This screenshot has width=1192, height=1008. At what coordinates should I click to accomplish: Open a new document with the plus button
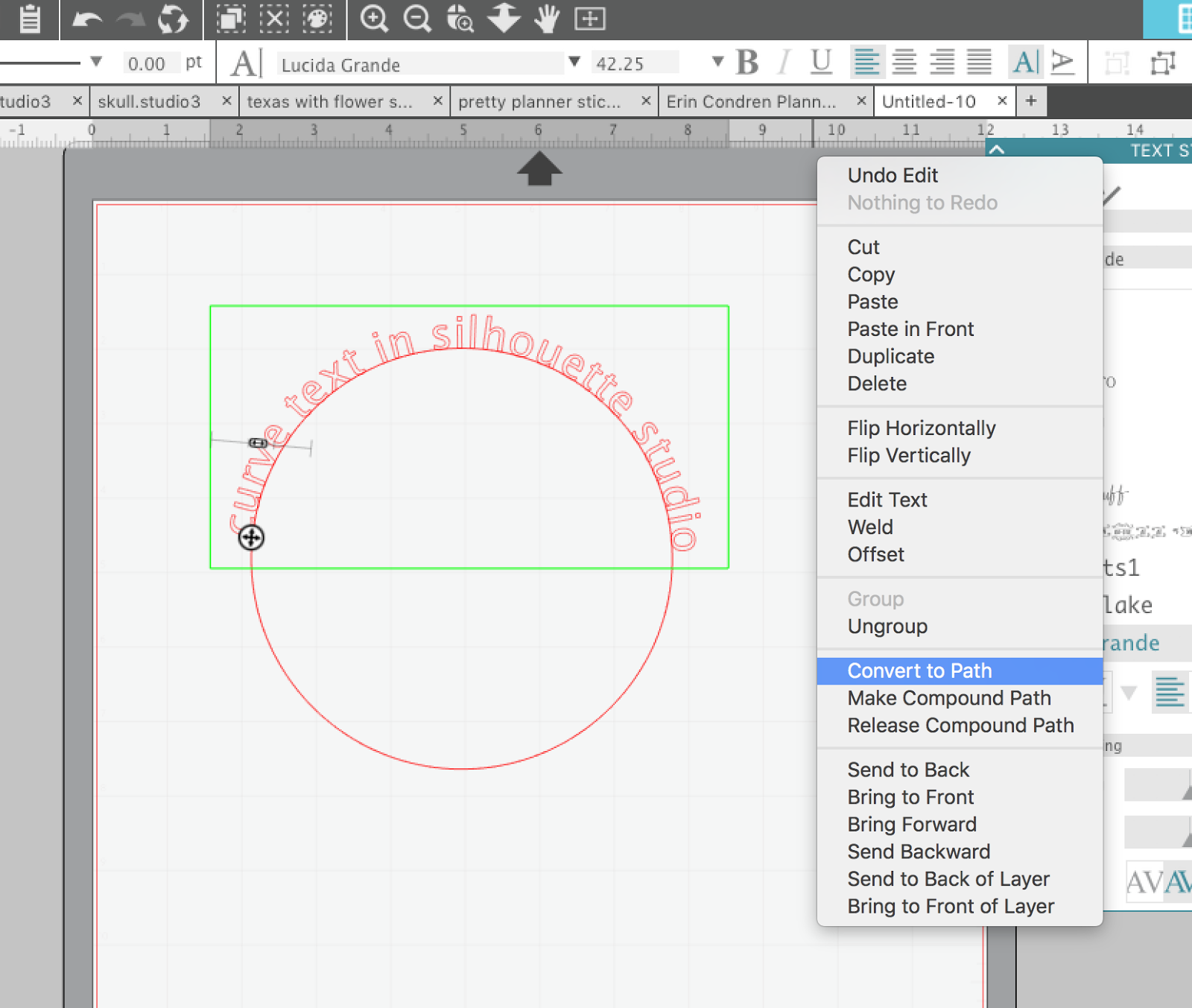[x=1030, y=101]
